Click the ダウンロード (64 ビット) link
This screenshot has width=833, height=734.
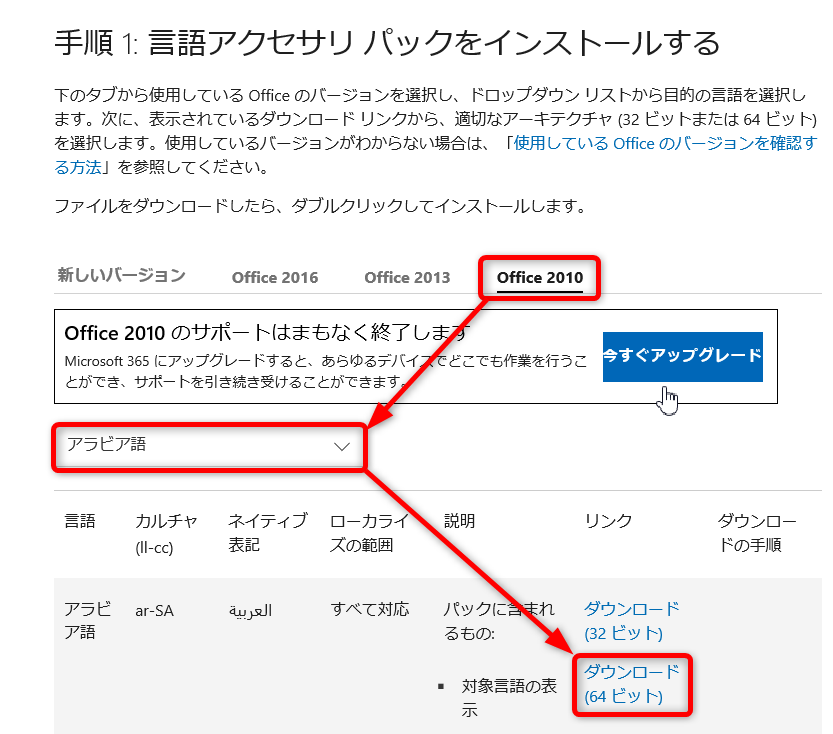(631, 683)
